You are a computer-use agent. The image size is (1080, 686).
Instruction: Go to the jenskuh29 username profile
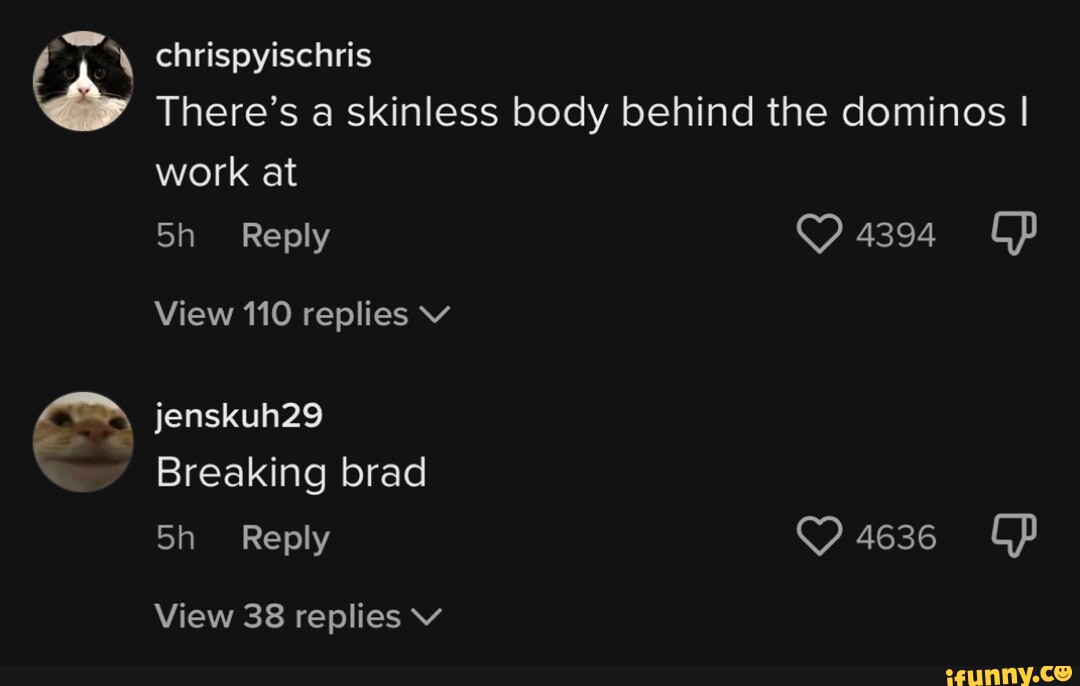pos(239,415)
